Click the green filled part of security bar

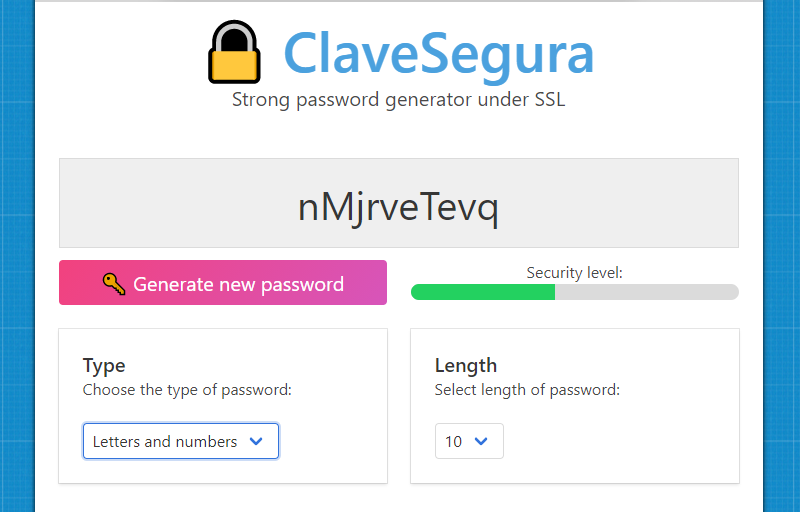click(x=482, y=292)
